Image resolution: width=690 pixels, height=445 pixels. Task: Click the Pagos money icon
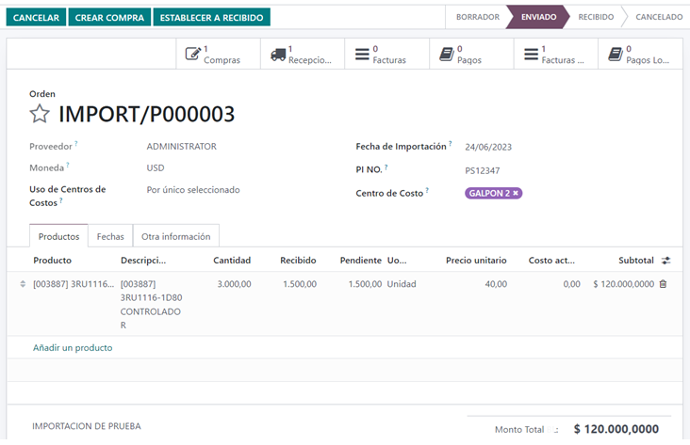tap(446, 55)
